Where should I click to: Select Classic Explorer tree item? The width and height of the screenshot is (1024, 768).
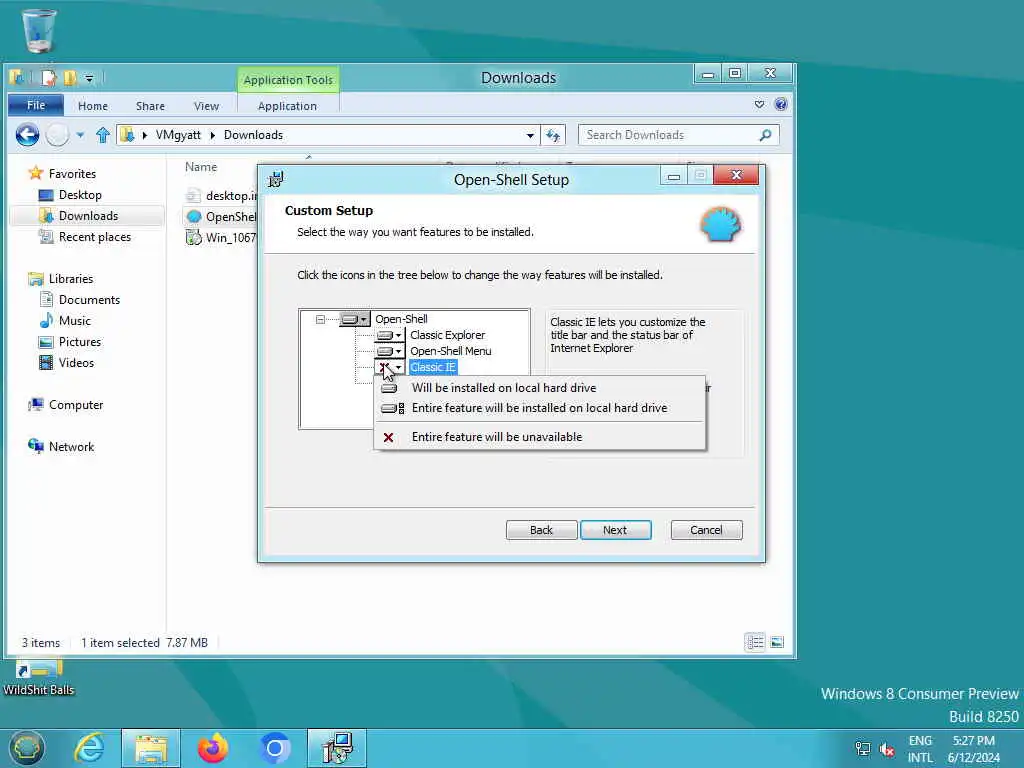click(x=447, y=335)
